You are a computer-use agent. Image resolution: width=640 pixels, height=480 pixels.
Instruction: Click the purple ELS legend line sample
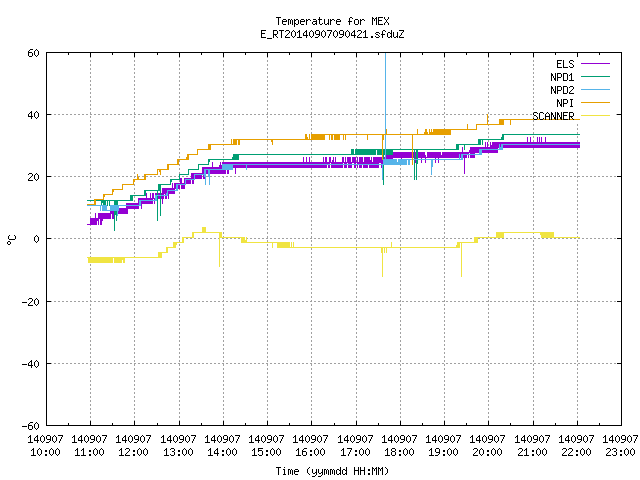595,64
